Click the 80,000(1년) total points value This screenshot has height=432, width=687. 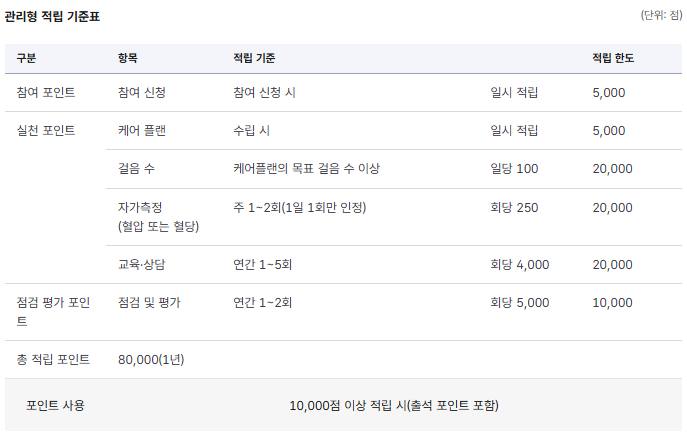click(x=151, y=360)
